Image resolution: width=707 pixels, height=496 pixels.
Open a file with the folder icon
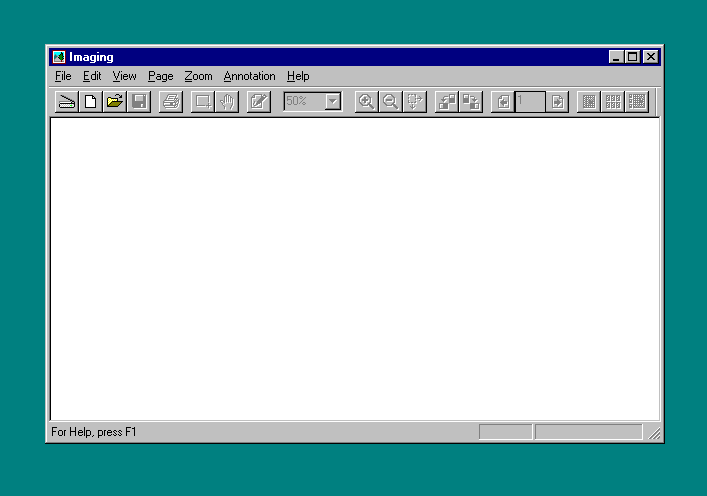pos(115,101)
